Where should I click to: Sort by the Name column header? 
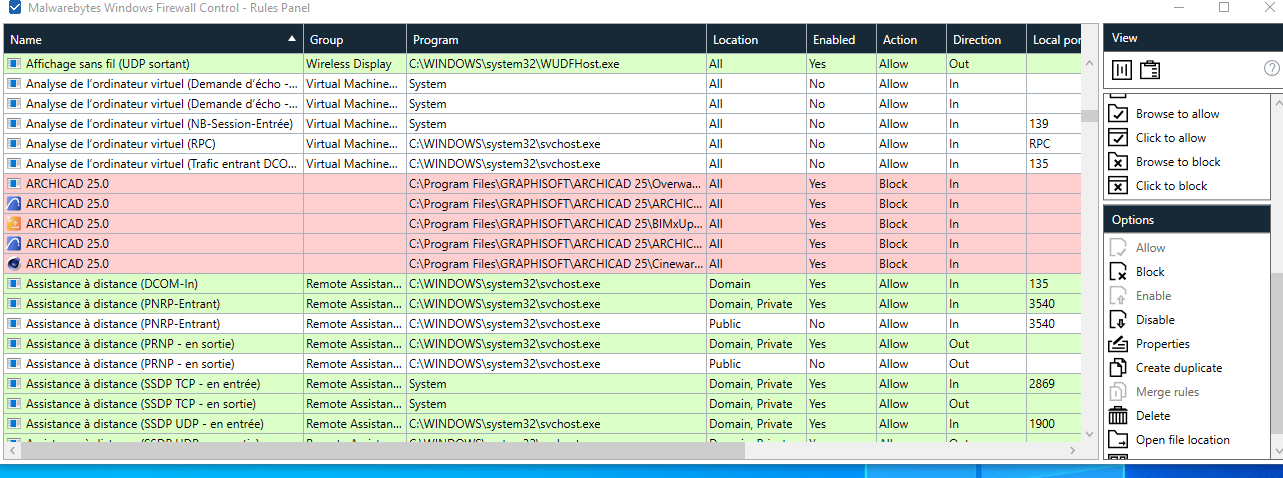(152, 40)
